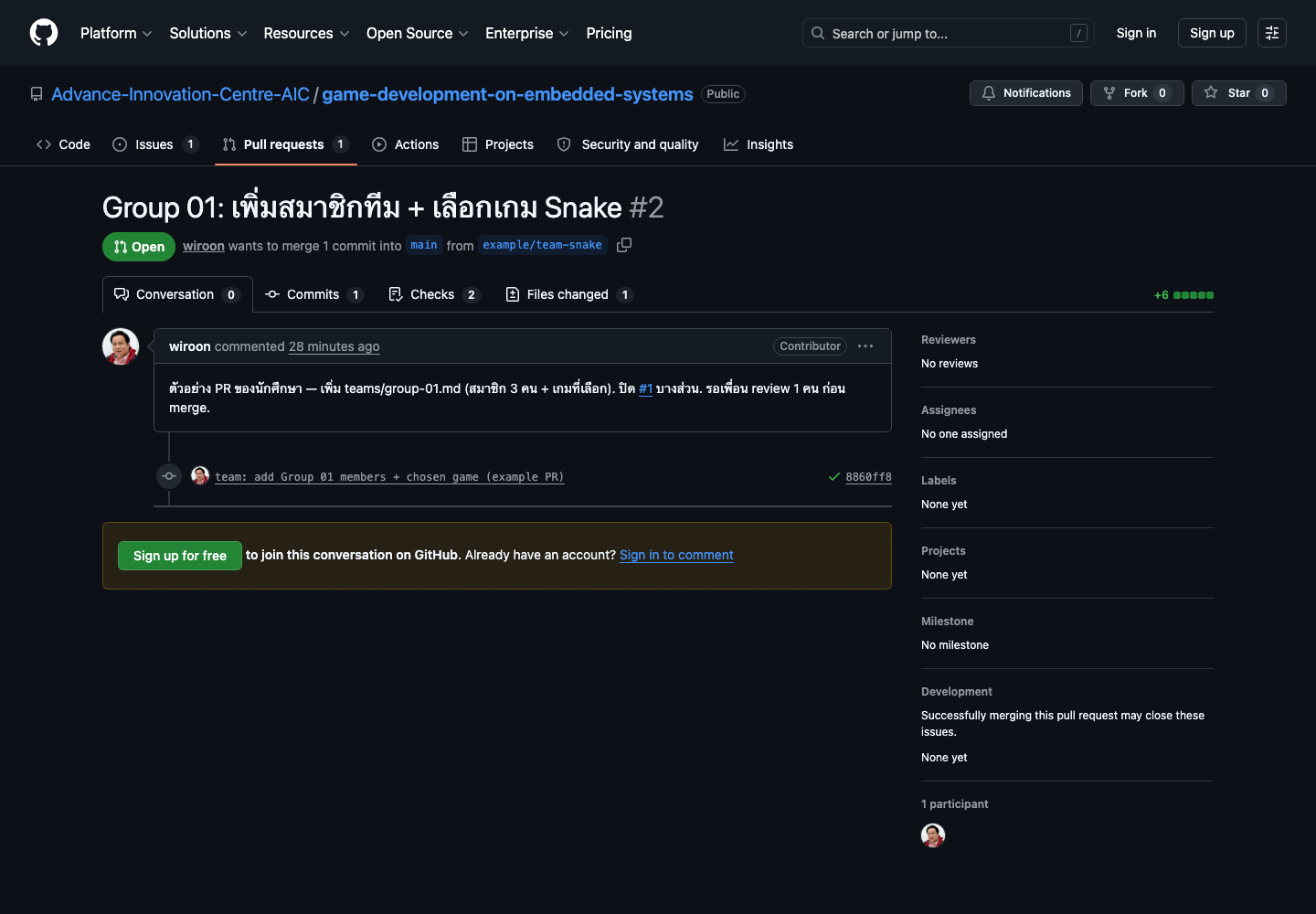Viewport: 1316px width, 914px height.
Task: Copy the head branch name icon
Action: tap(624, 245)
